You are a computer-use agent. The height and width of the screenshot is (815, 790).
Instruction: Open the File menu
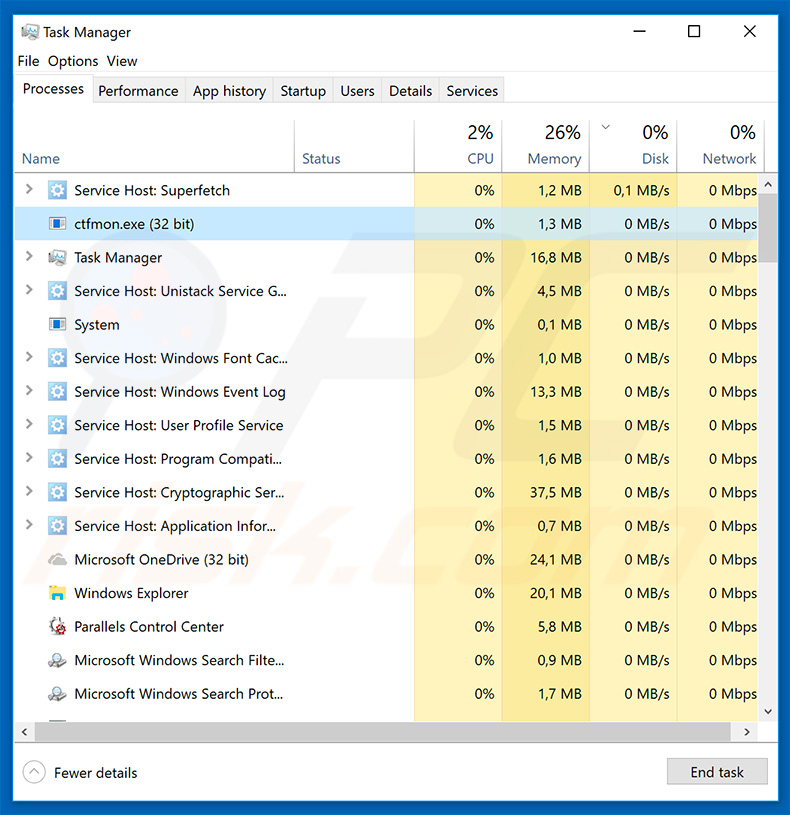[28, 61]
